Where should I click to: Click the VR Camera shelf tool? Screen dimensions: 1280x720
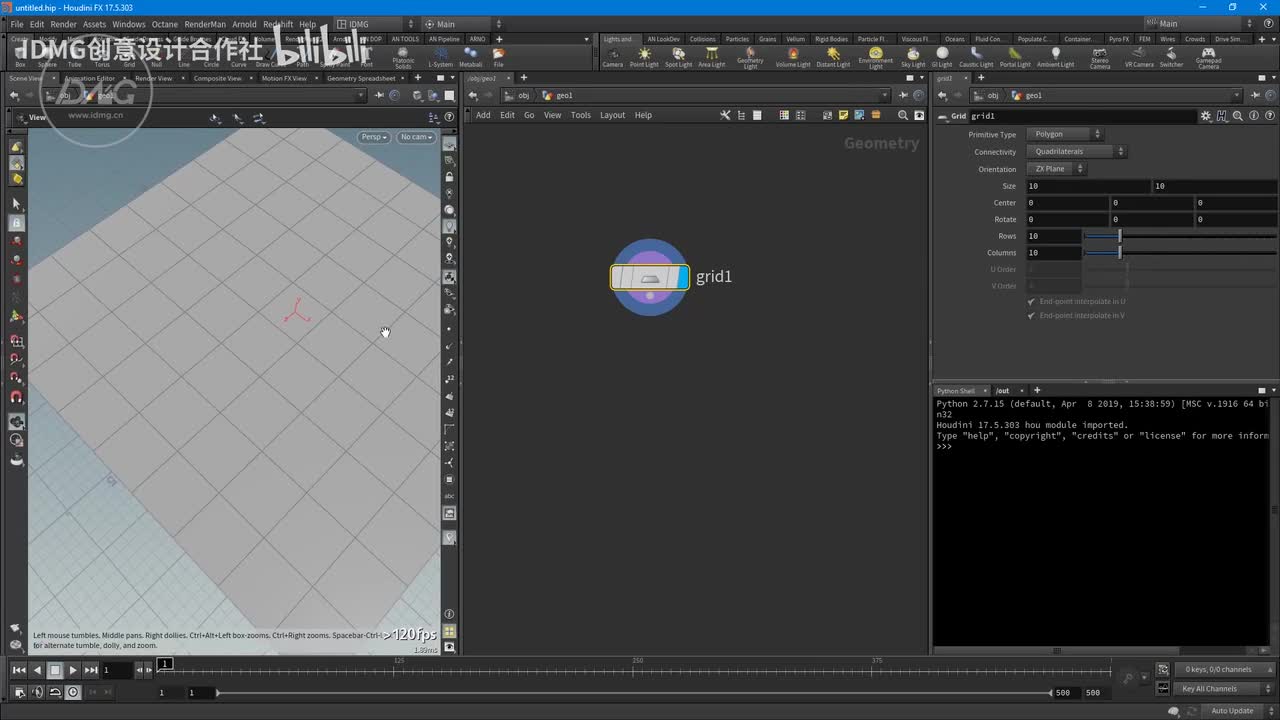tap(1139, 57)
